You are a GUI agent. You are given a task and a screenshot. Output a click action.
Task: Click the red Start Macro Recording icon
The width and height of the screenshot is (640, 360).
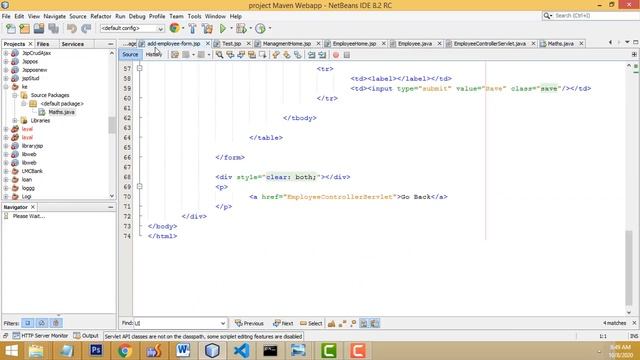click(x=336, y=55)
